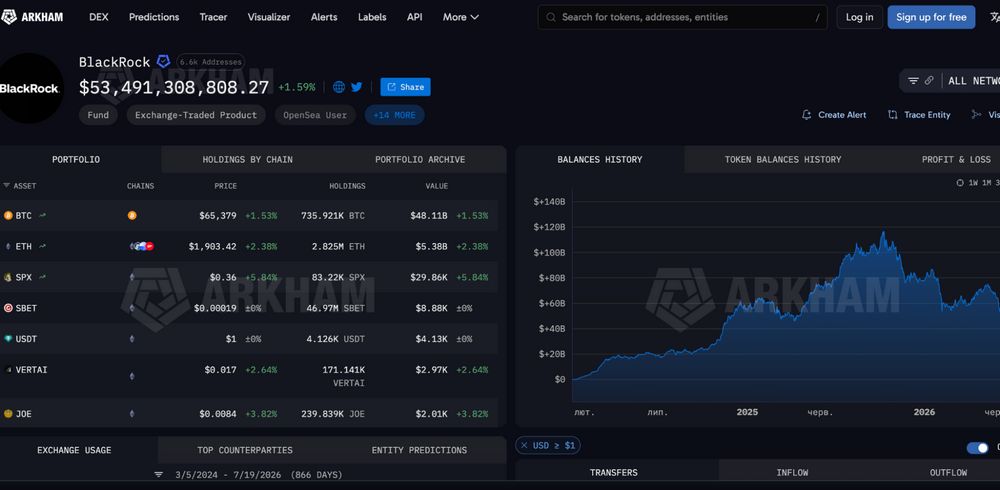Click the trend chart icon beside BTC
This screenshot has width=1000, height=490.
click(x=42, y=216)
